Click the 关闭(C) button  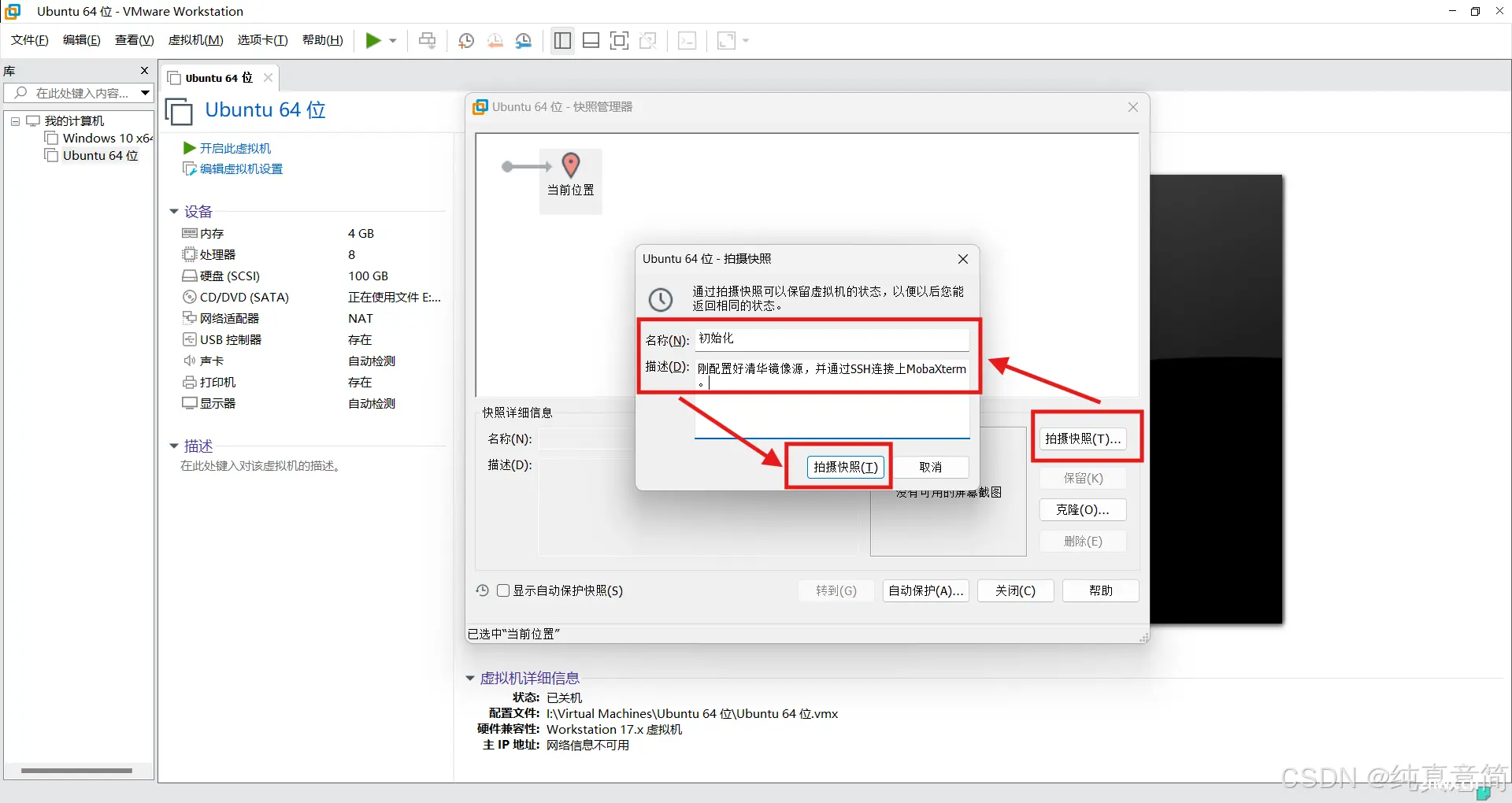(1016, 590)
